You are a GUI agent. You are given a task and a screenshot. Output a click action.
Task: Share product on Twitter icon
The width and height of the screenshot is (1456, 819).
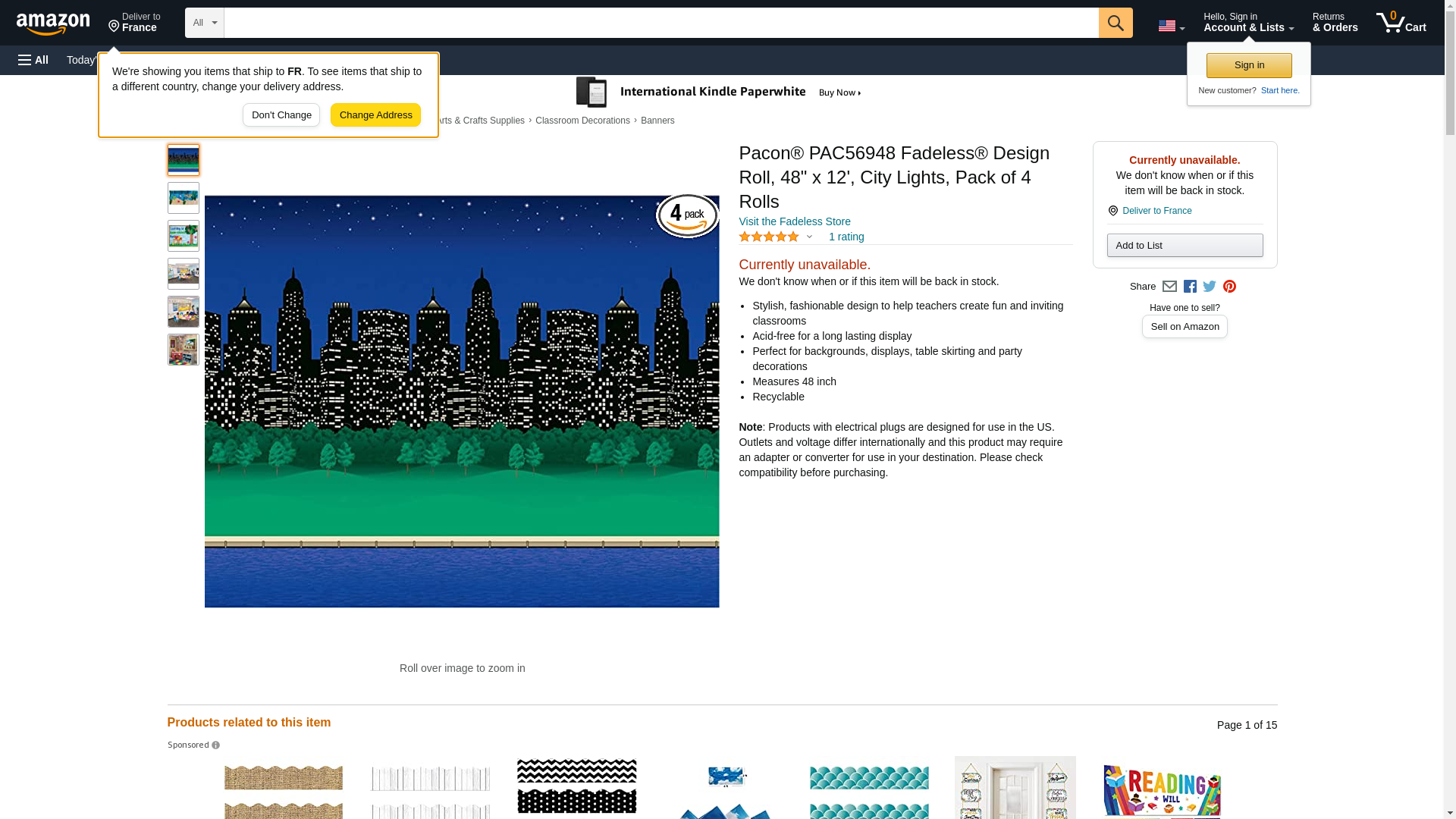pos(1210,287)
